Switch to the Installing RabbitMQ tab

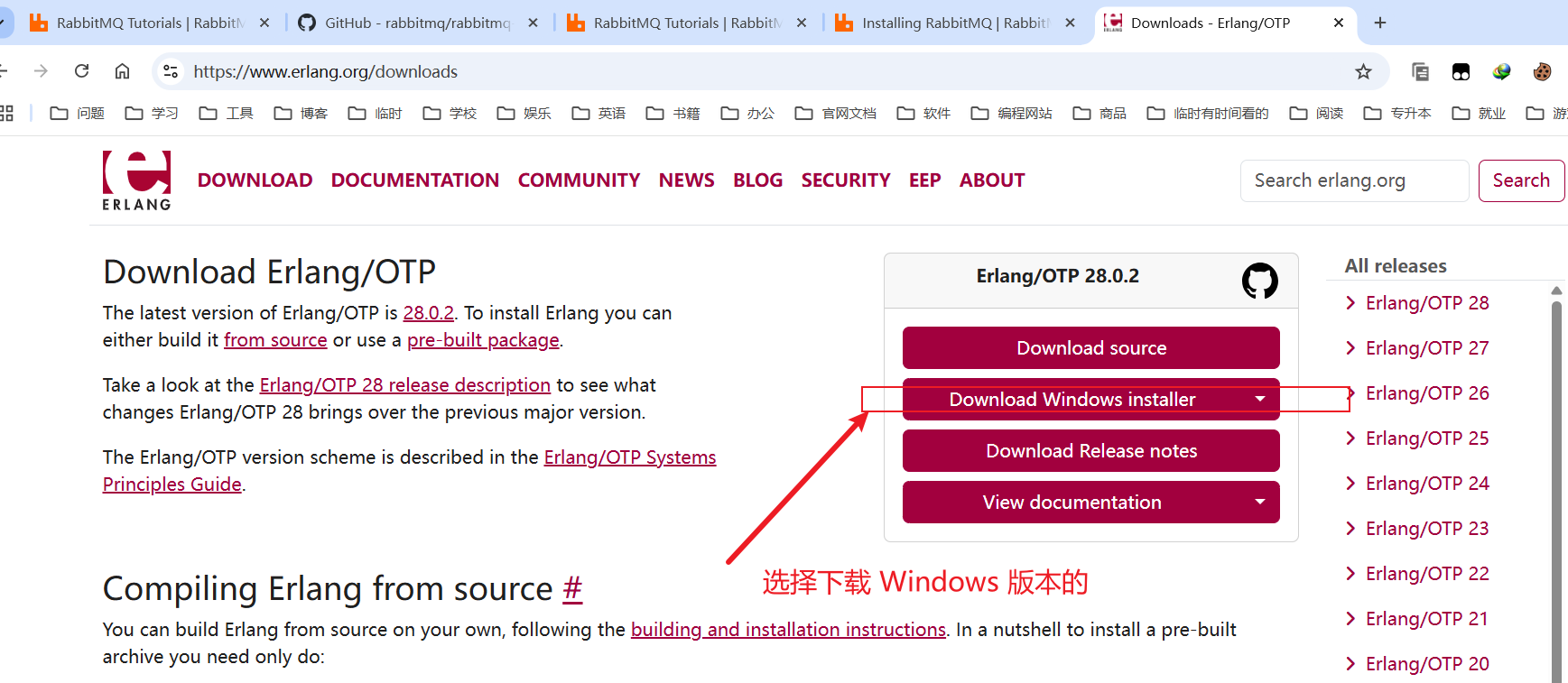click(x=955, y=23)
